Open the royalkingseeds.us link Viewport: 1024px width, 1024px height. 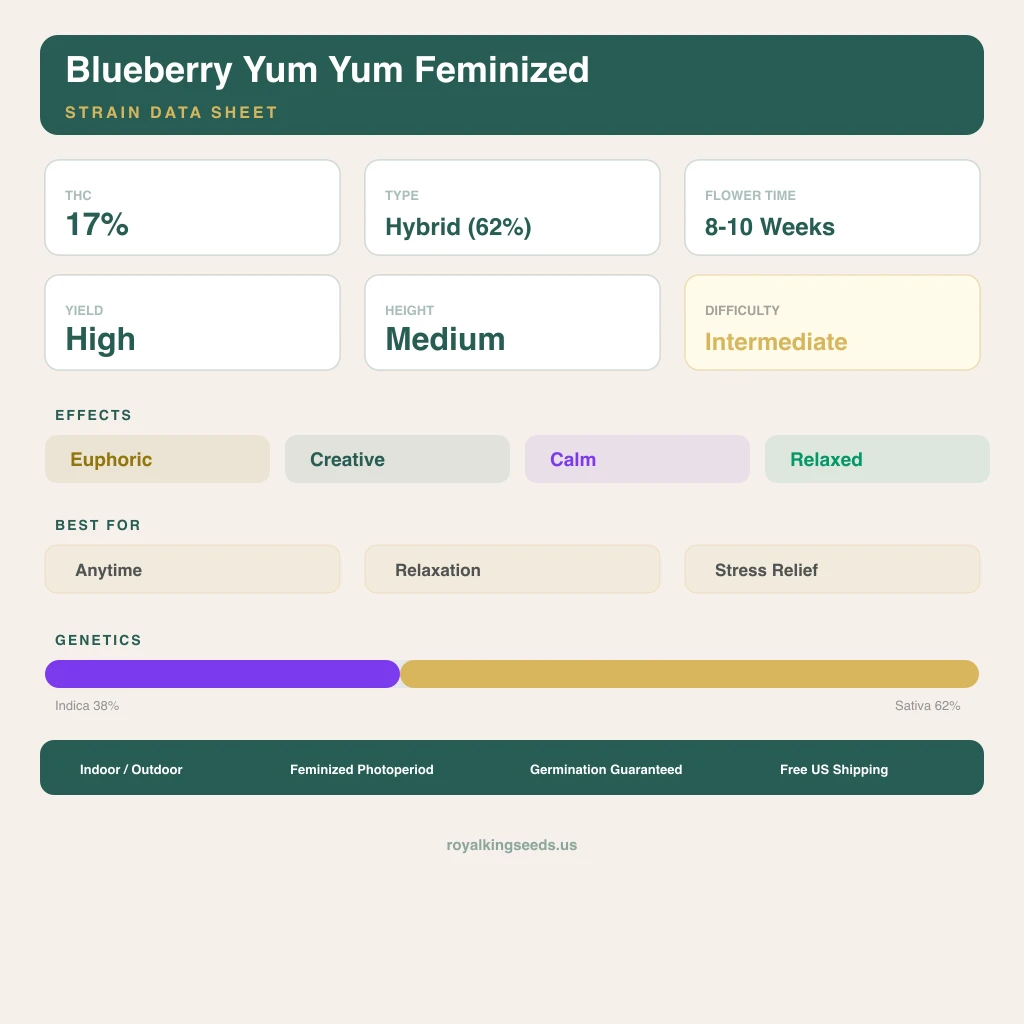pos(512,845)
